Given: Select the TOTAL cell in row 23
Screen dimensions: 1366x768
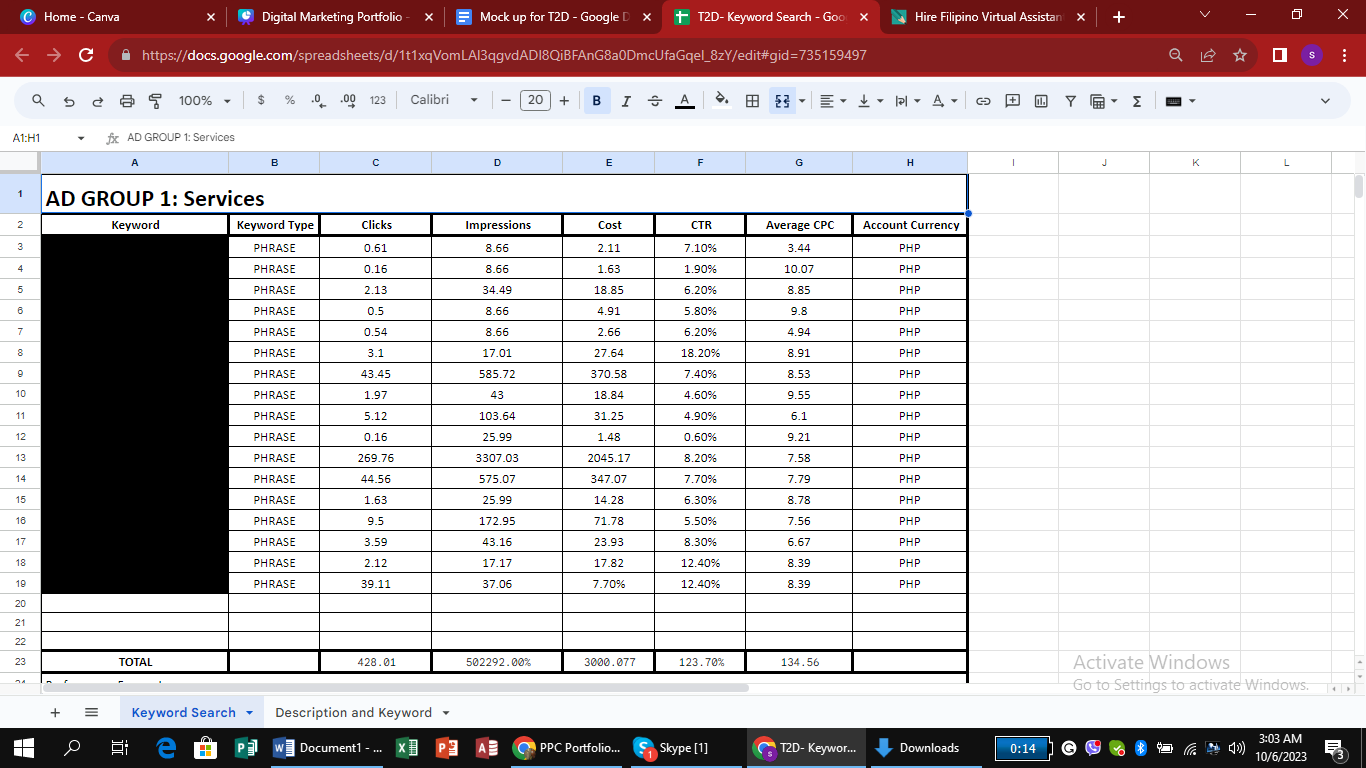Looking at the screenshot, I should pos(135,662).
